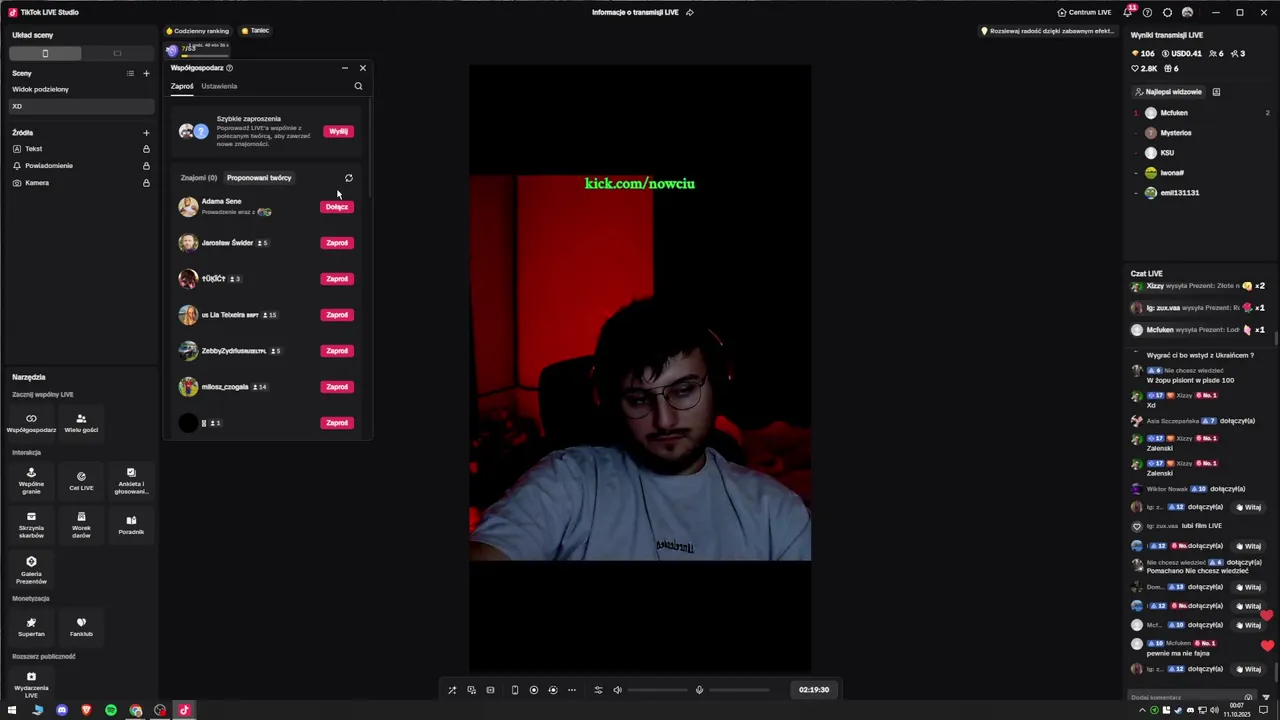Select Znajomi (0) filter
The height and width of the screenshot is (720, 1280).
pyautogui.click(x=198, y=178)
